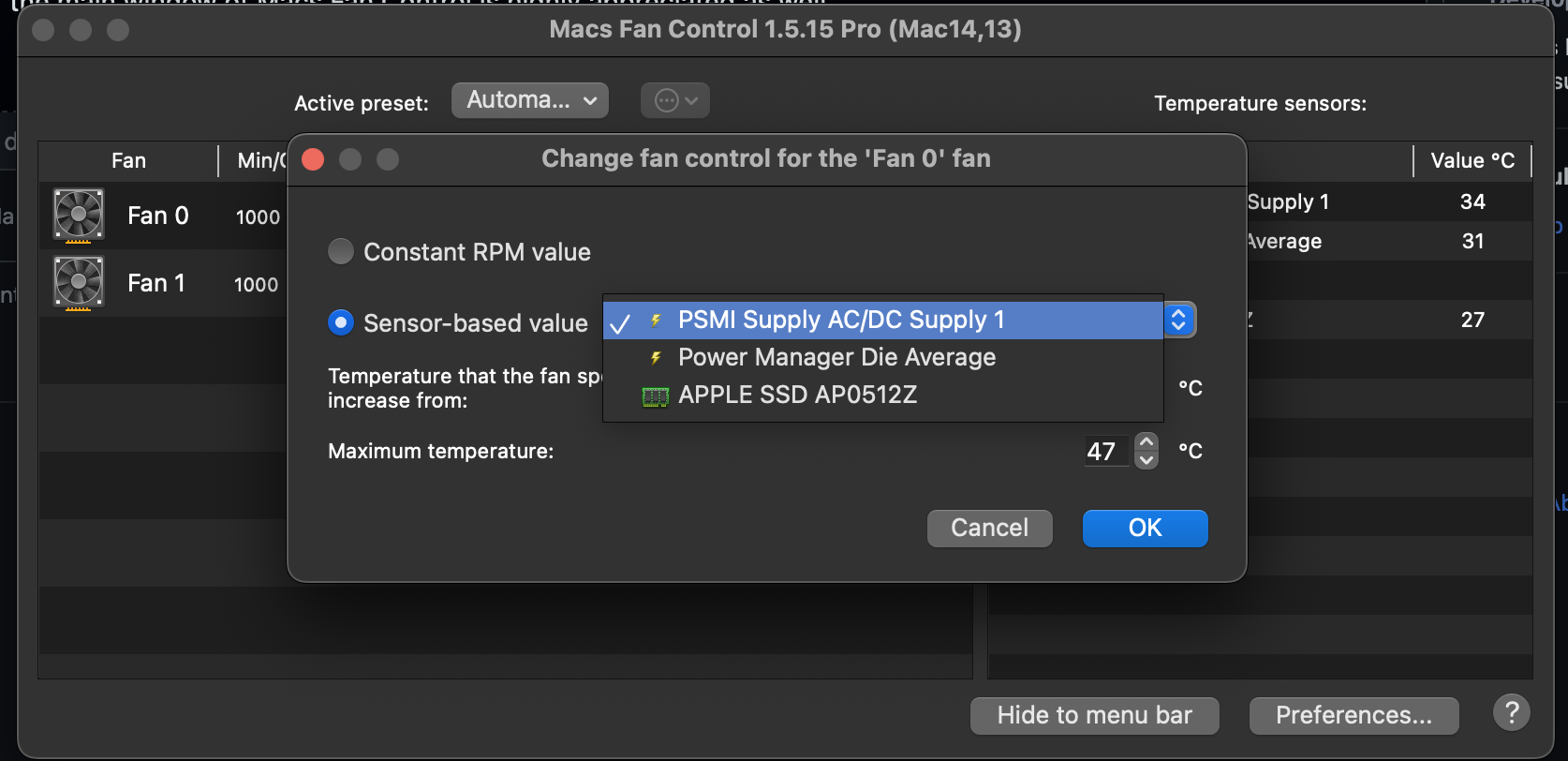
Task: Open Preferences
Action: [x=1354, y=714]
